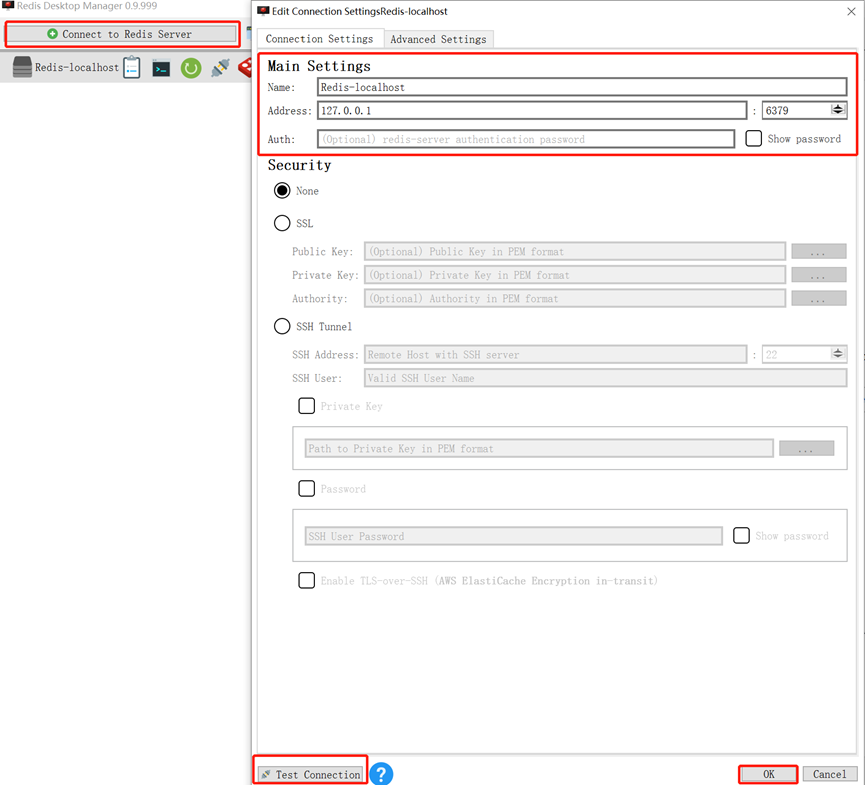Click the Auth password field

526,139
